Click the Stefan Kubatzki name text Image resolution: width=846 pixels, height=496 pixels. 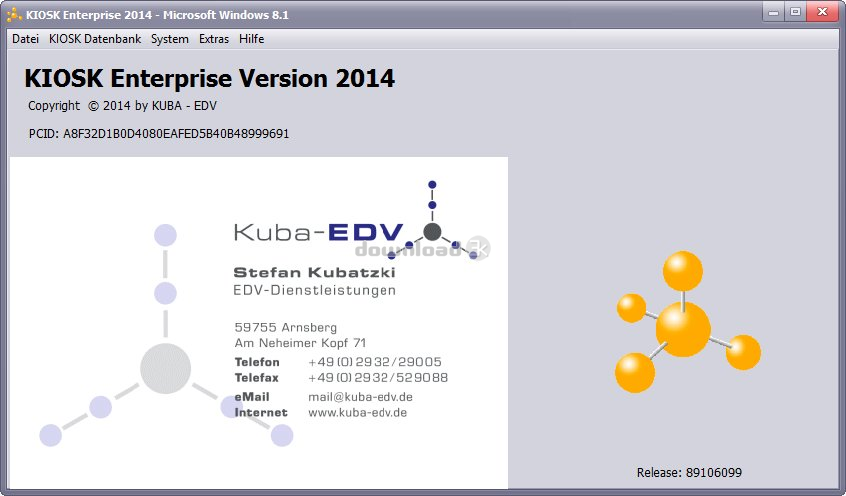[315, 273]
